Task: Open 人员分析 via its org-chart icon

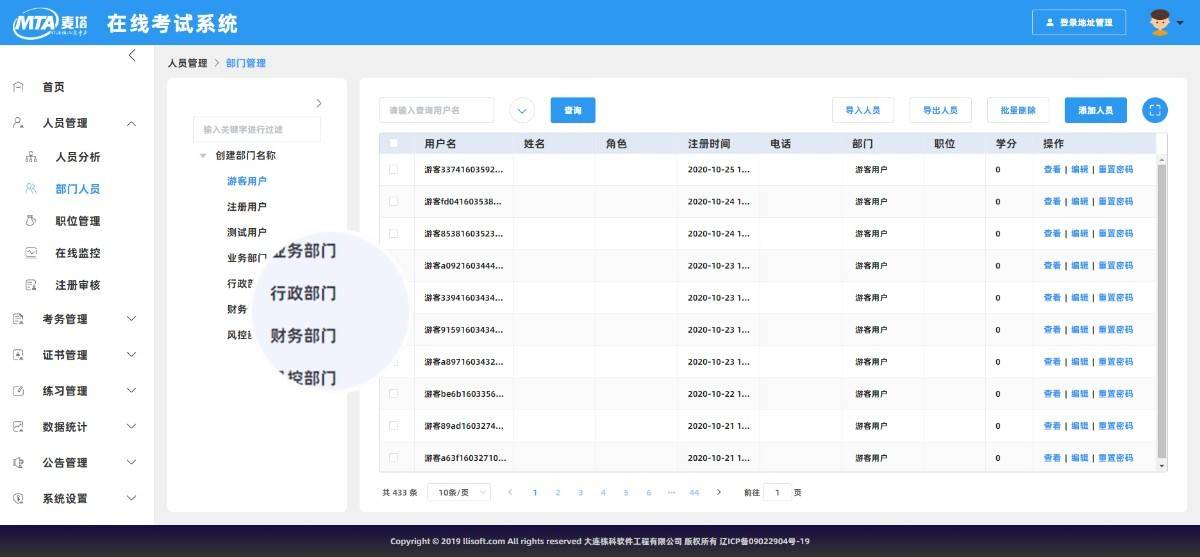Action: click(31, 157)
